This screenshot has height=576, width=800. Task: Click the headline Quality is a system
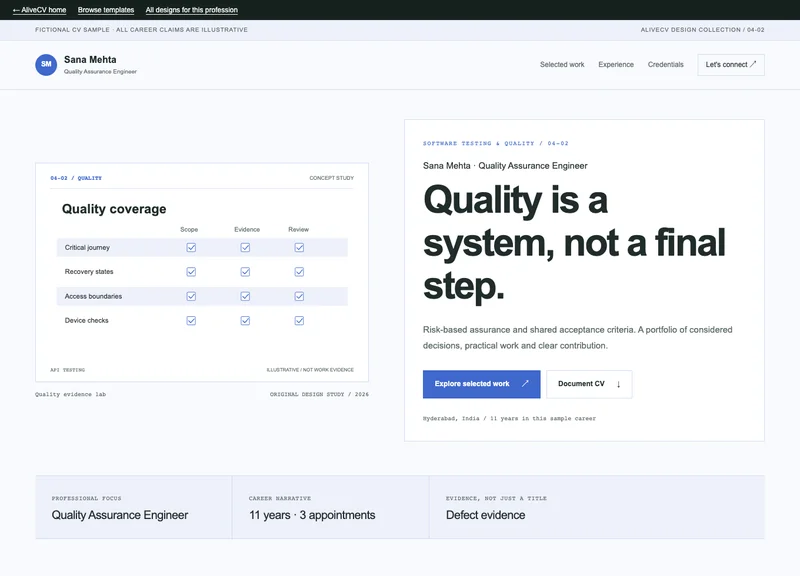574,242
